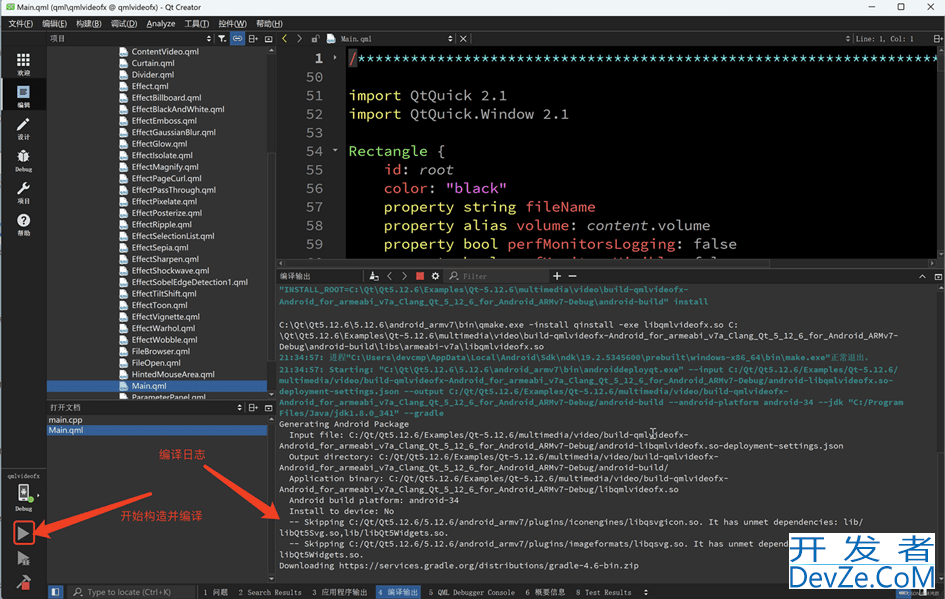Select Main.qml in the open documents list
This screenshot has height=599, width=945.
tap(157, 430)
